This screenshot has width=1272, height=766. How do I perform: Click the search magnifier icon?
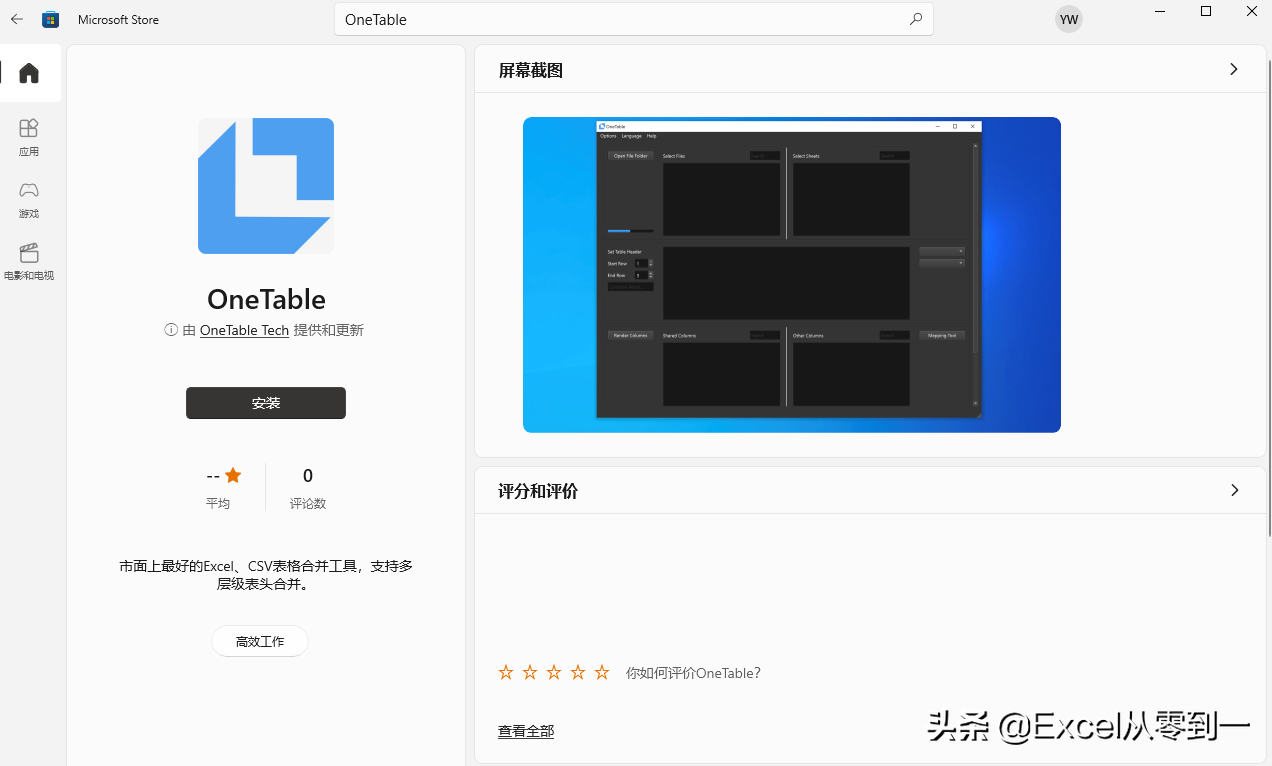[915, 19]
